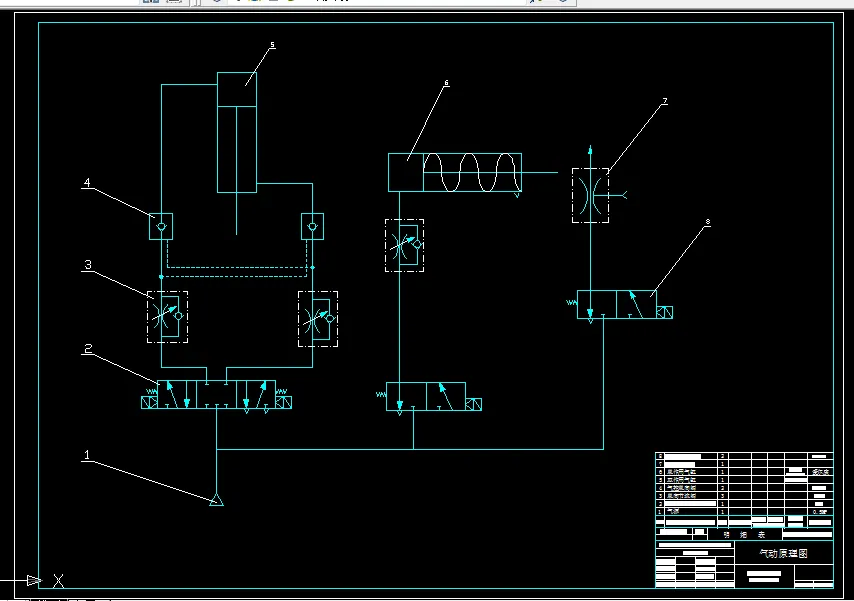
Task: Click the 气动原理图 title text
Action: 783,553
